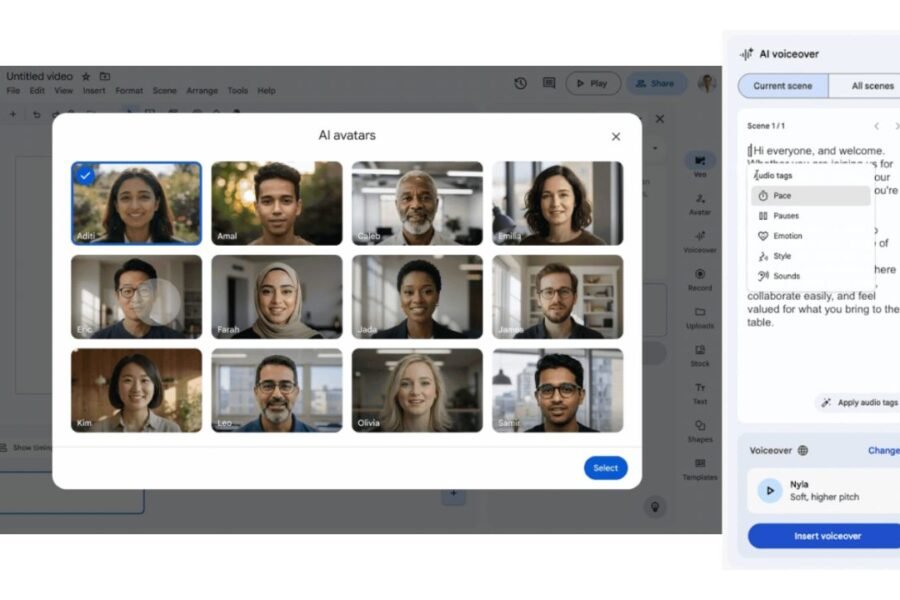Open the Tools menu
This screenshot has width=900, height=600.
(238, 91)
